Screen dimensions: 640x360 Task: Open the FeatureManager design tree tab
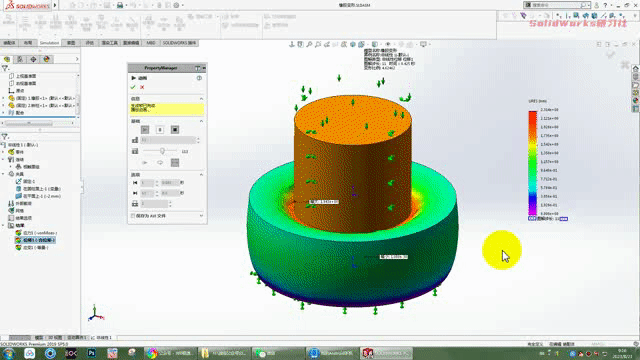pos(7,59)
